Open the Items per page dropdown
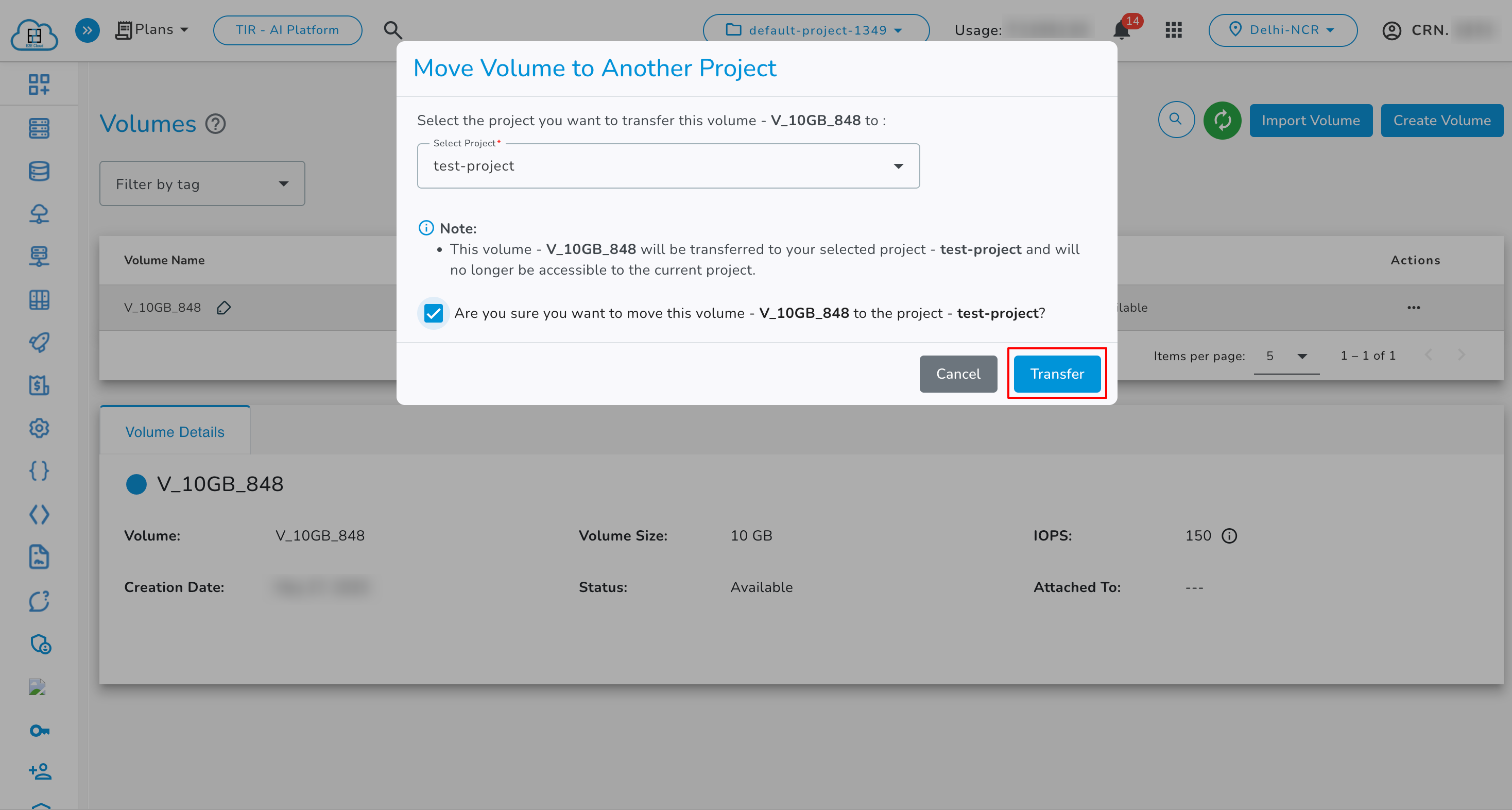Screen dimensions: 1512x810 pos(1286,356)
